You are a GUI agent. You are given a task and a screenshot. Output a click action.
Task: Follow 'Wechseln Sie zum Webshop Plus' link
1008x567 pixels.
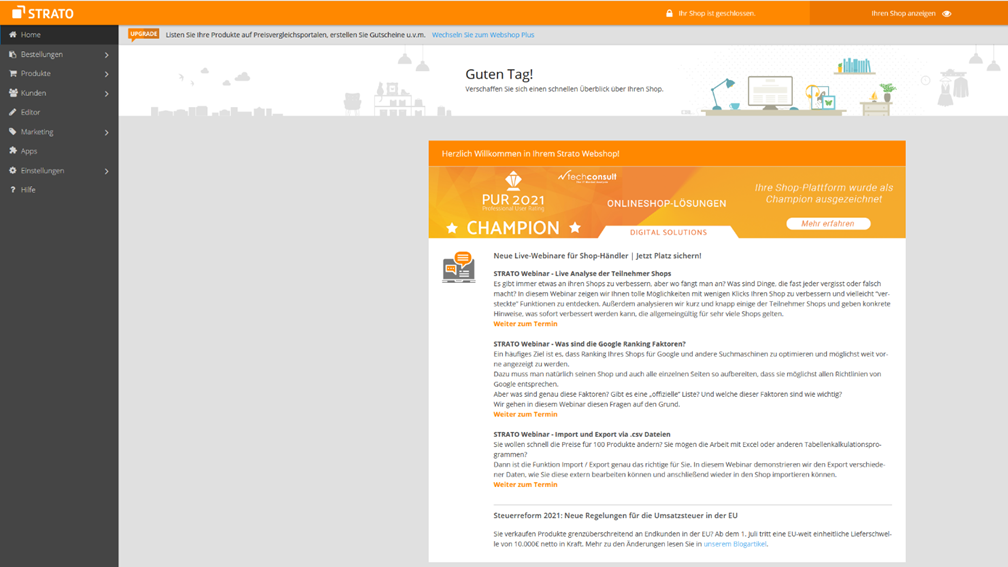(x=483, y=35)
